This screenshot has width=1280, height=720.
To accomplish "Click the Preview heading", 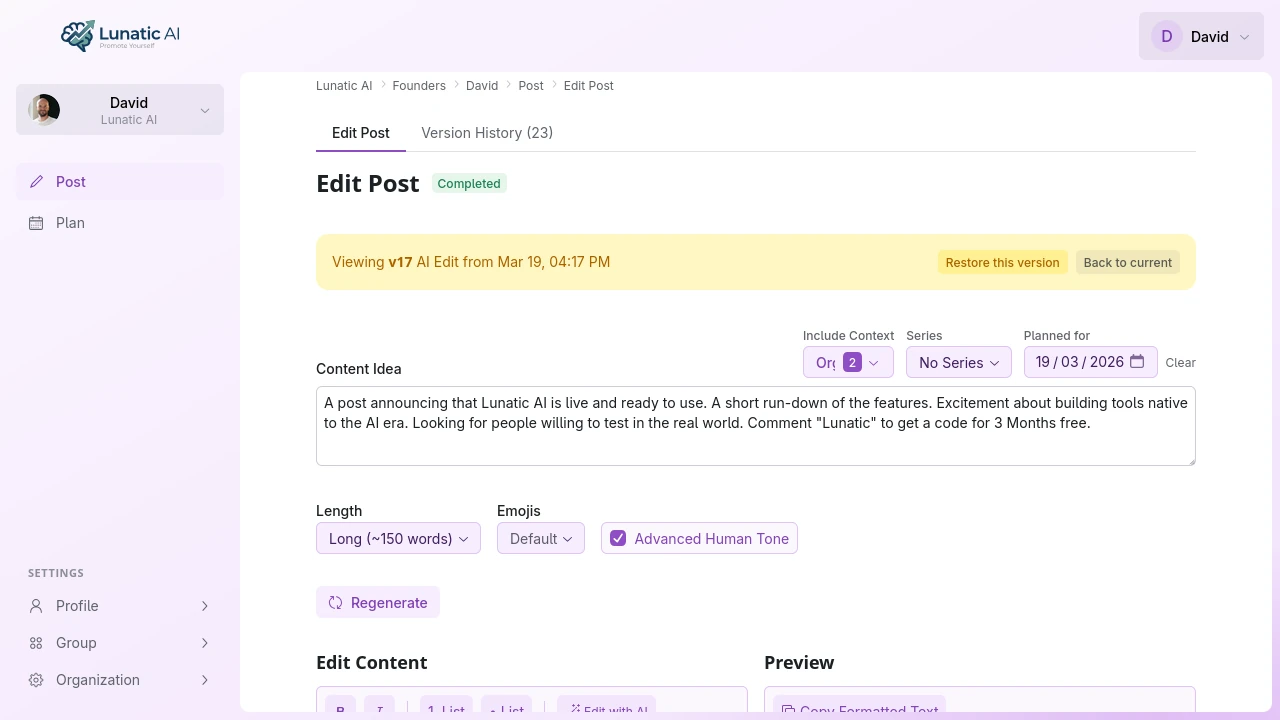I will pyautogui.click(x=799, y=662).
